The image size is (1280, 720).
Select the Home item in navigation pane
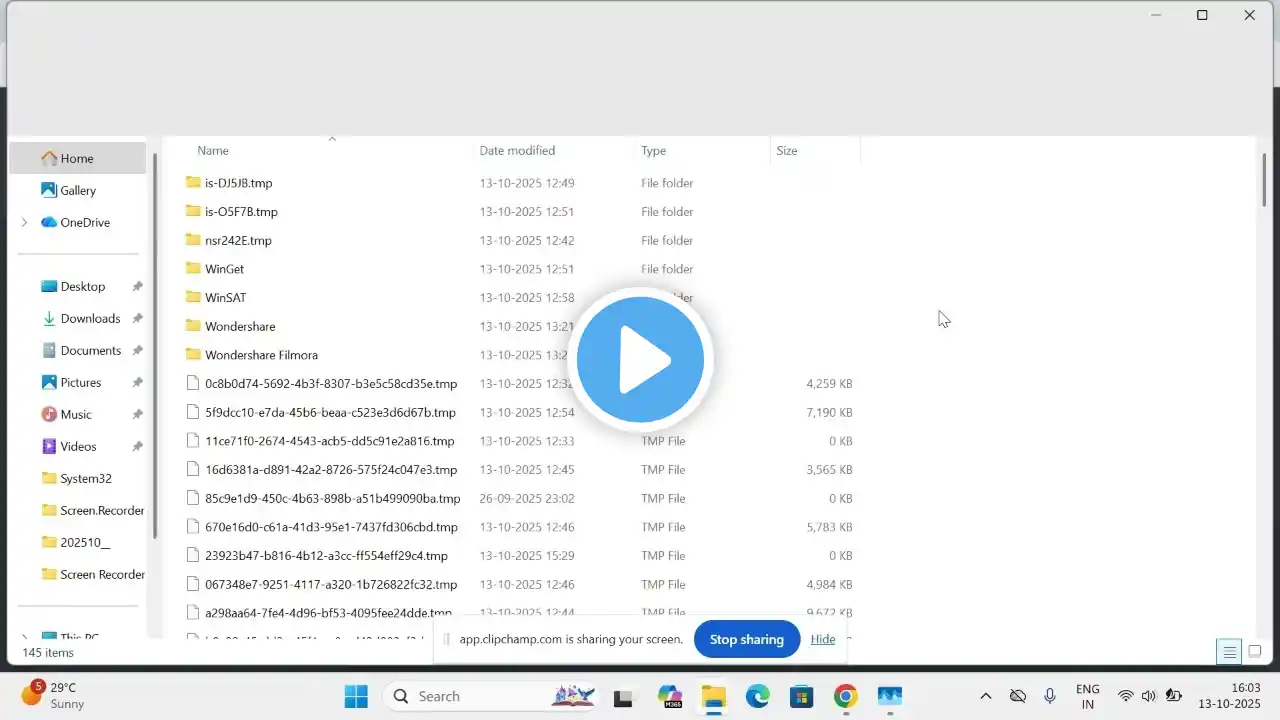tap(77, 158)
